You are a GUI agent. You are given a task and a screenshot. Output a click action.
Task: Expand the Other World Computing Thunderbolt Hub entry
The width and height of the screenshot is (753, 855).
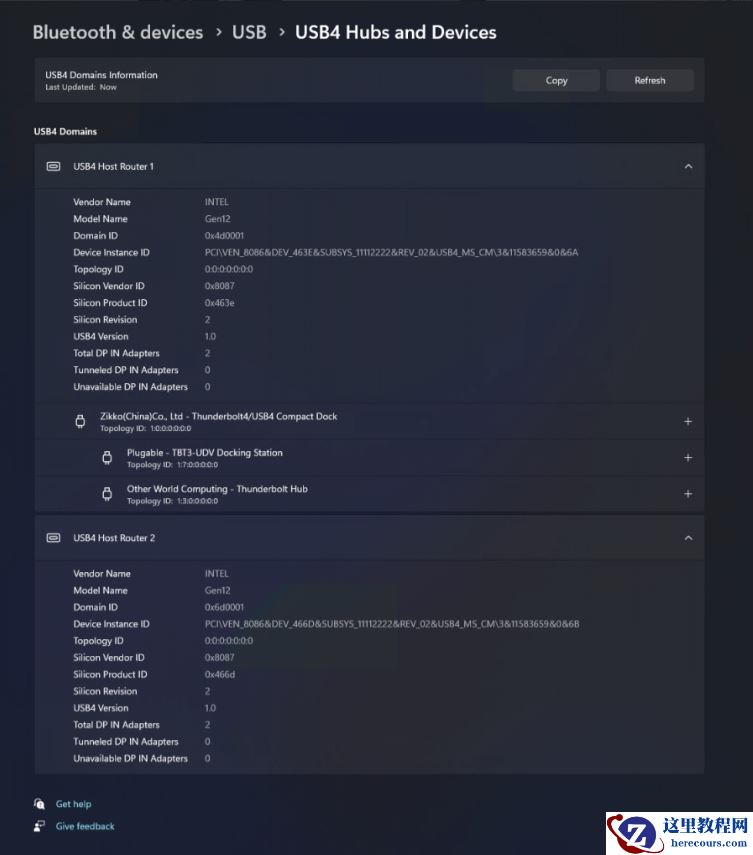688,494
